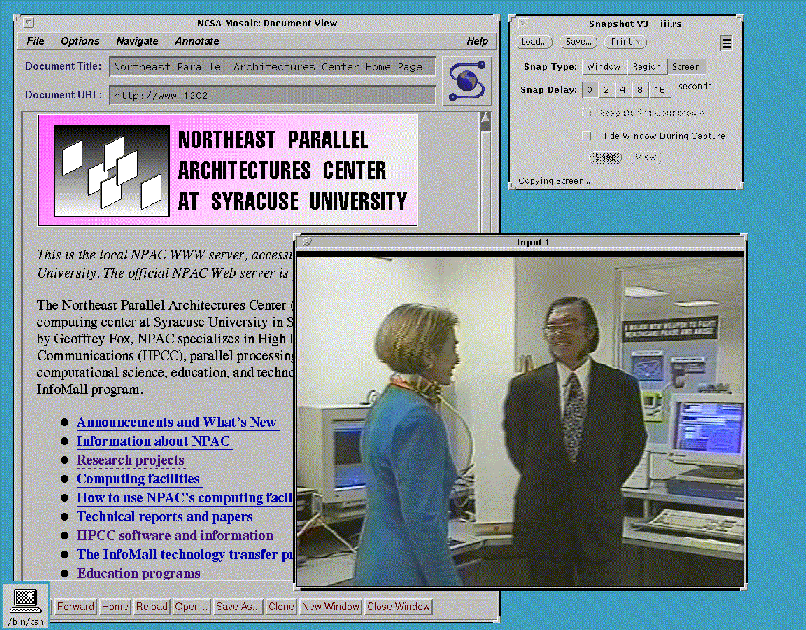Follow the Announcements and What's New link
Viewport: 806px width, 630px height.
pyautogui.click(x=177, y=422)
